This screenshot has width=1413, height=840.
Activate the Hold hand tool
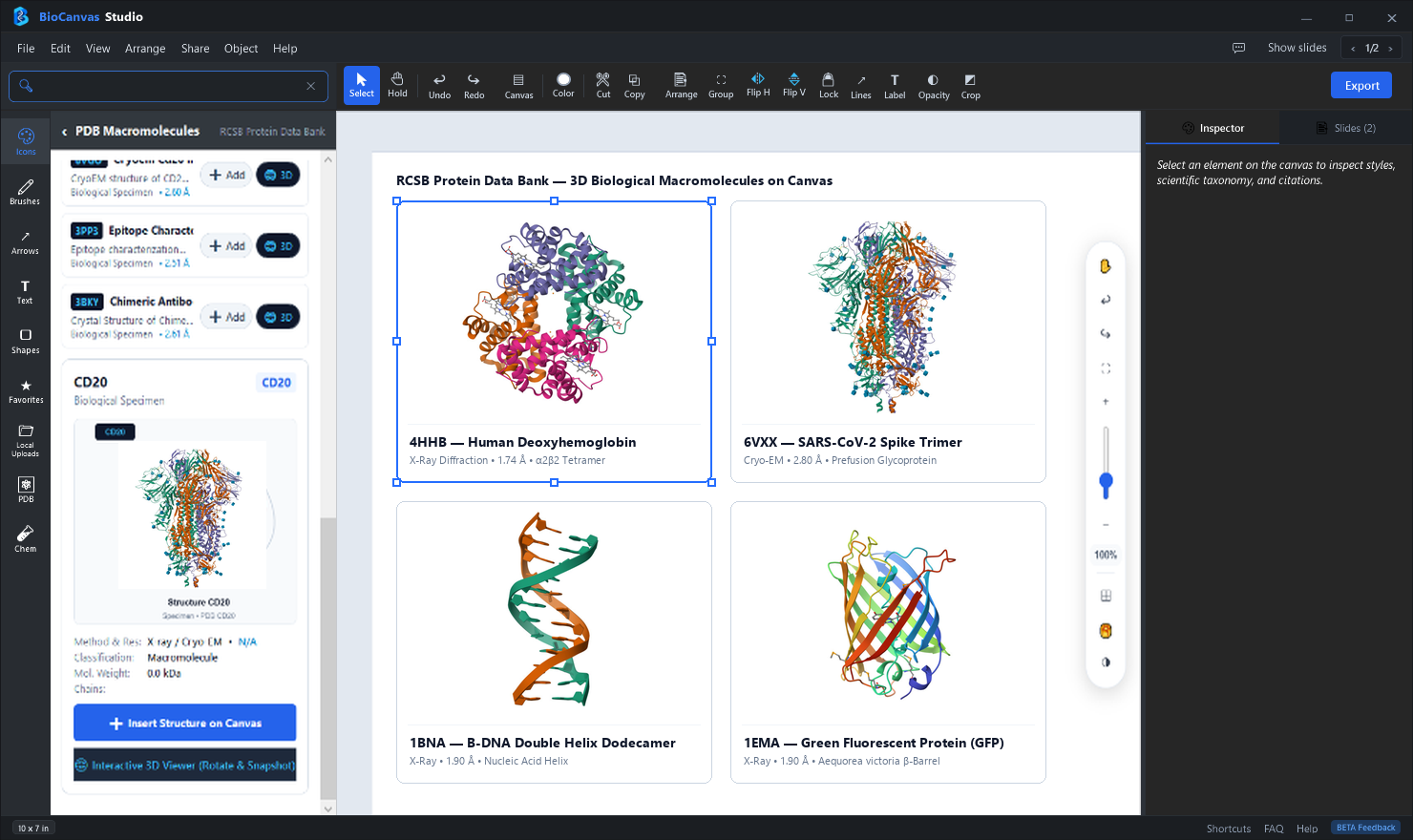[x=397, y=85]
